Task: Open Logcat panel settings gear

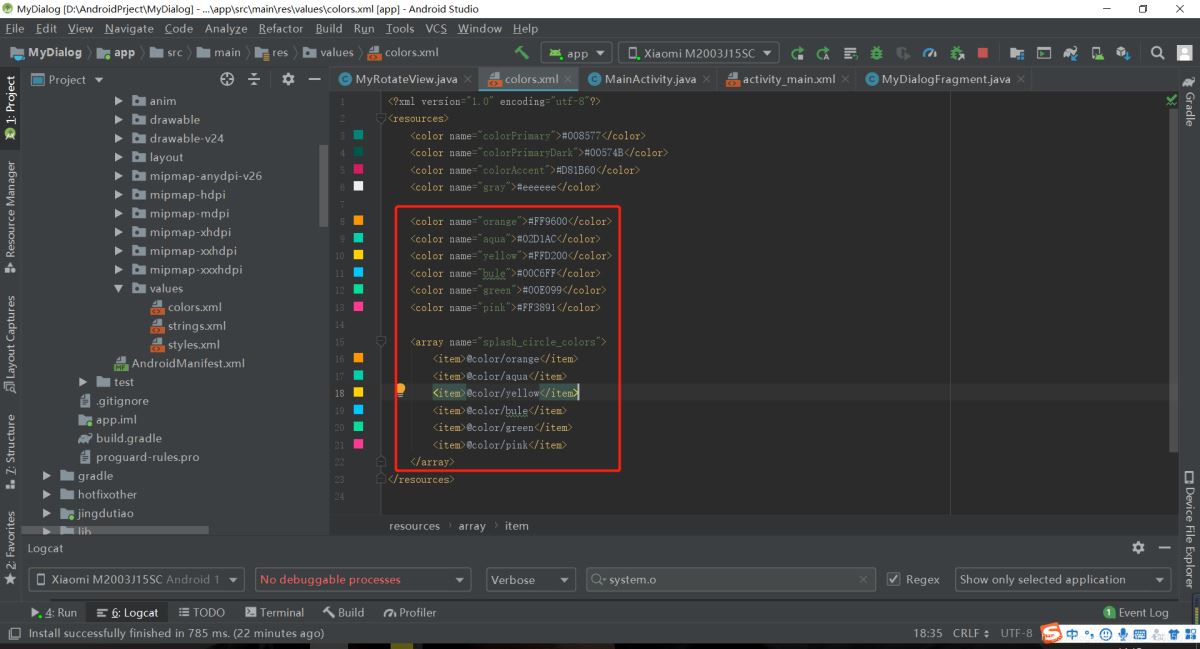Action: click(x=1138, y=548)
